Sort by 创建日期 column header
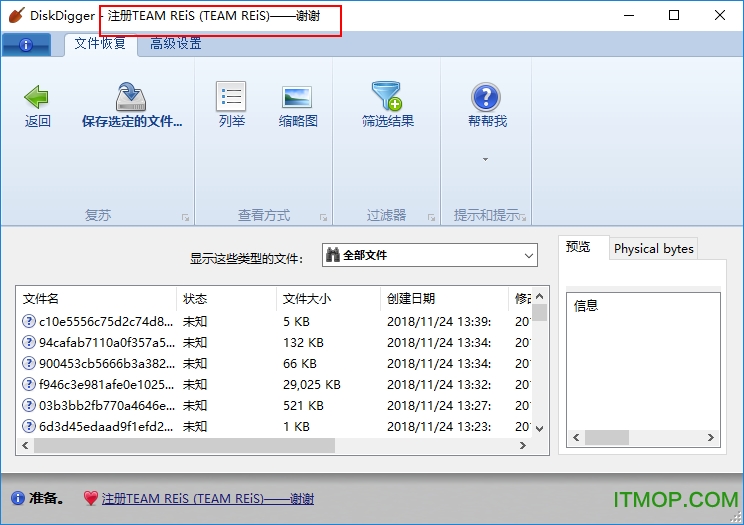The height and width of the screenshot is (525, 744). (x=444, y=299)
